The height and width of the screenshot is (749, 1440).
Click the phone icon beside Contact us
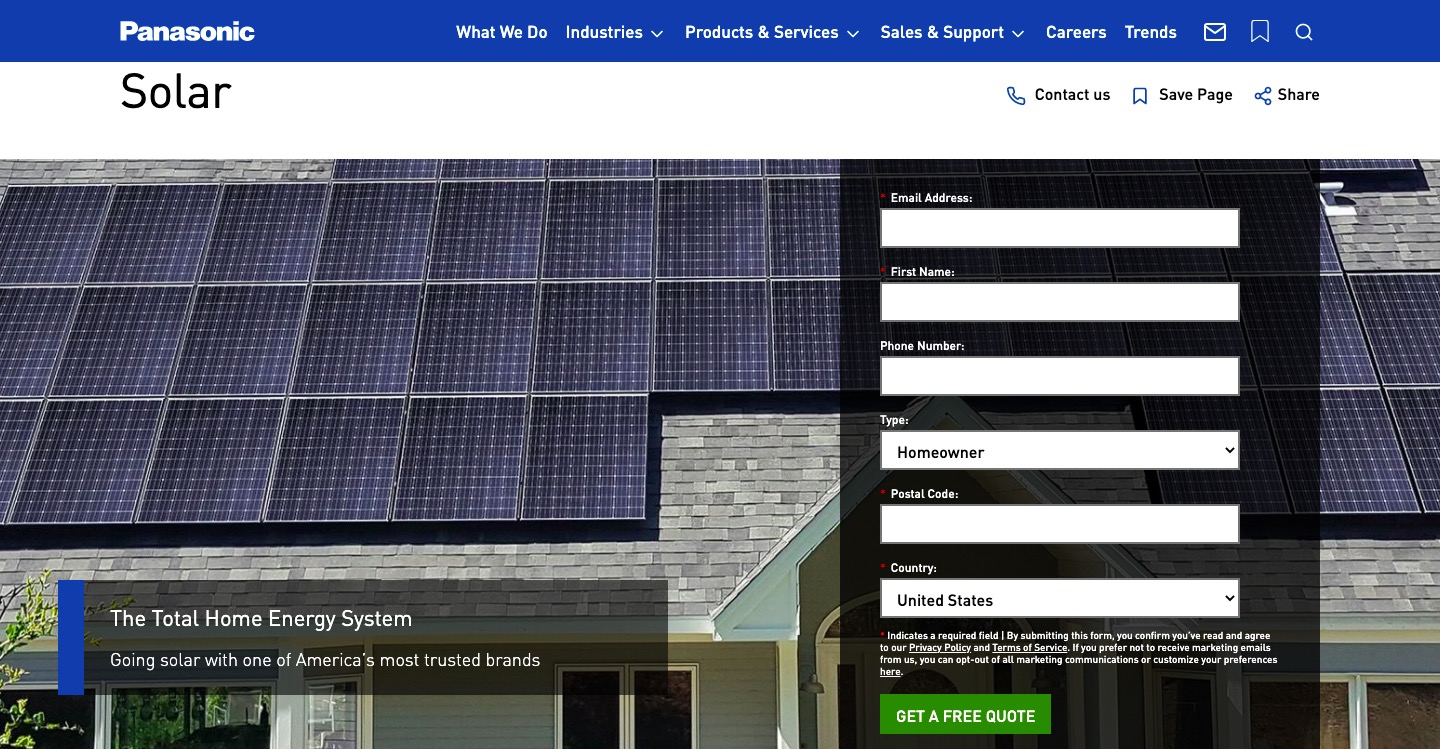click(x=1016, y=96)
